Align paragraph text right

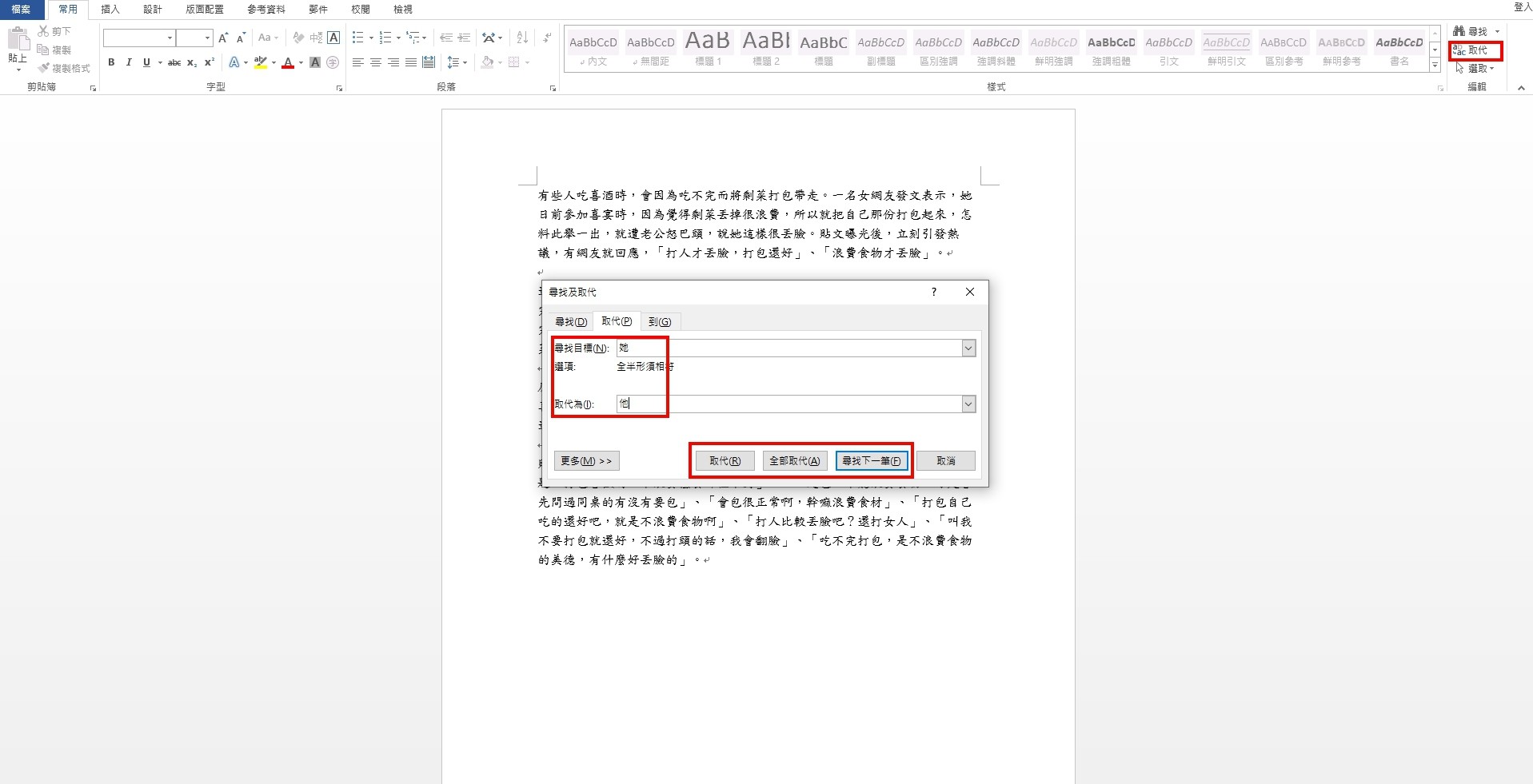pos(393,62)
